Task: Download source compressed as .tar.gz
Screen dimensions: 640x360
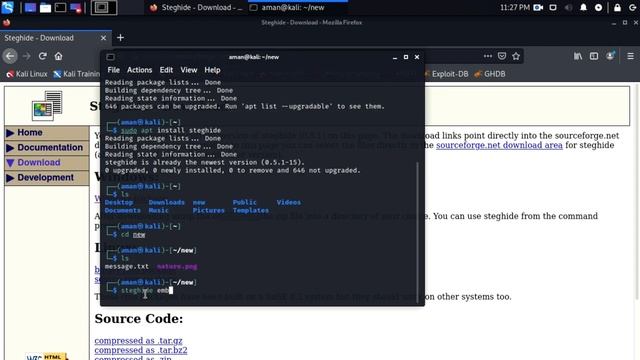Action: (138, 340)
